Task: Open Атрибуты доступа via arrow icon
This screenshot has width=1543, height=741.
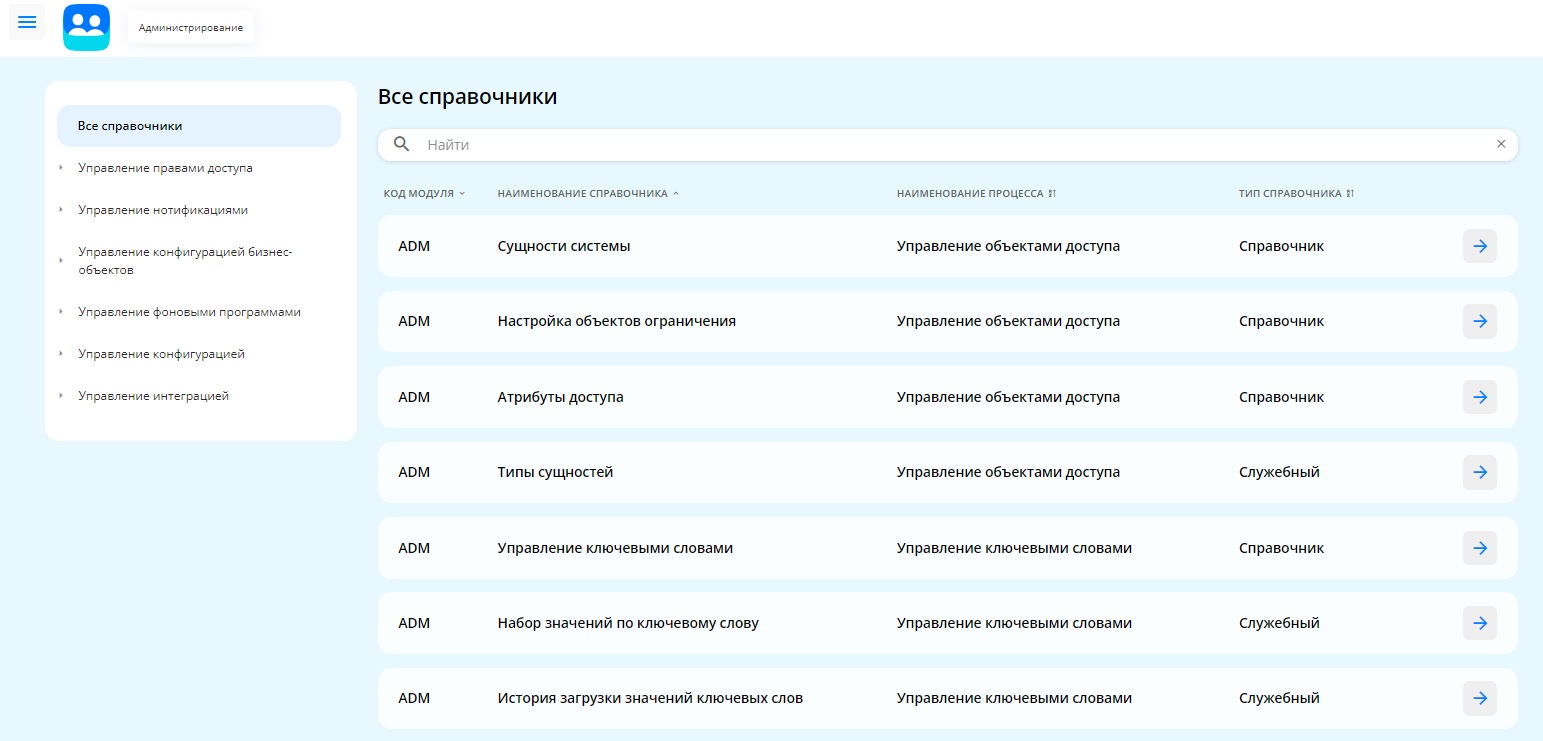Action: tap(1479, 397)
